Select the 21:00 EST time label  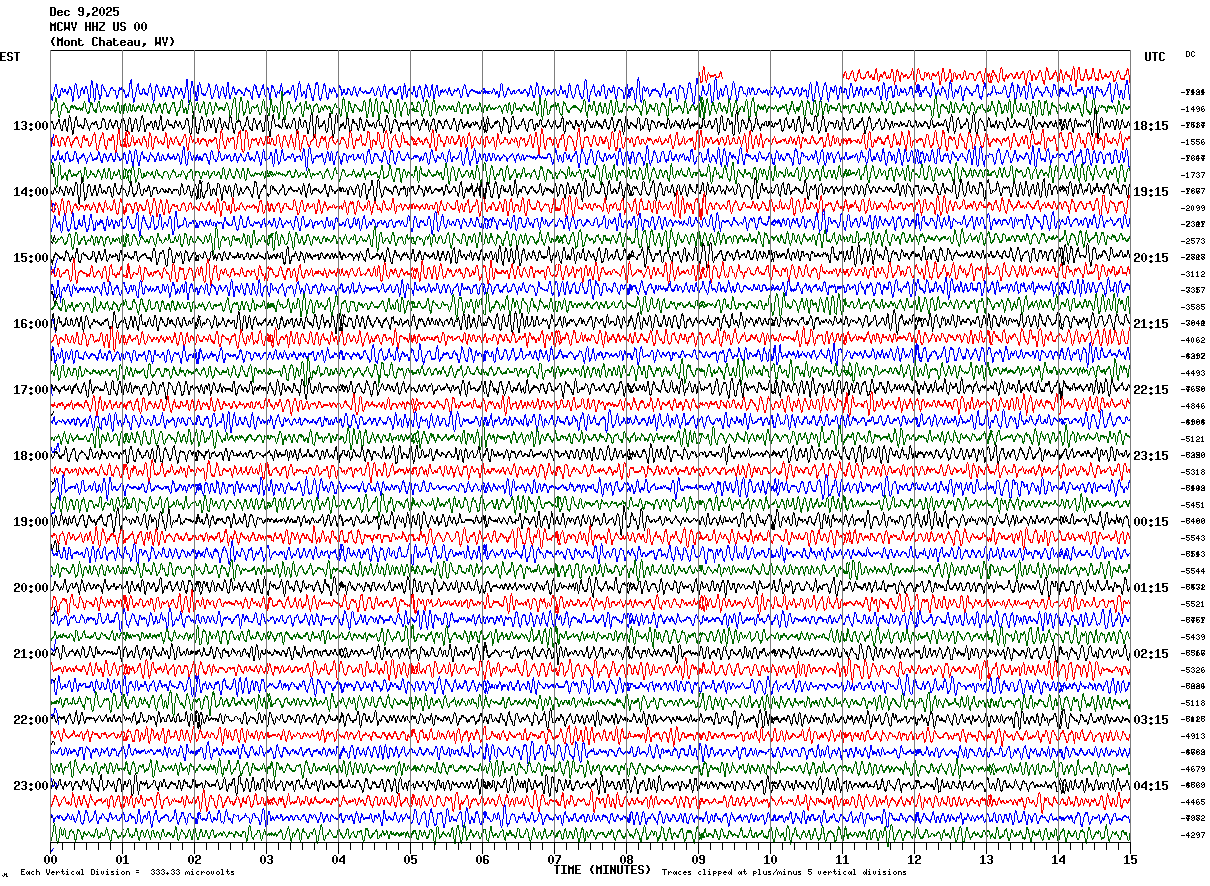pos(31,654)
